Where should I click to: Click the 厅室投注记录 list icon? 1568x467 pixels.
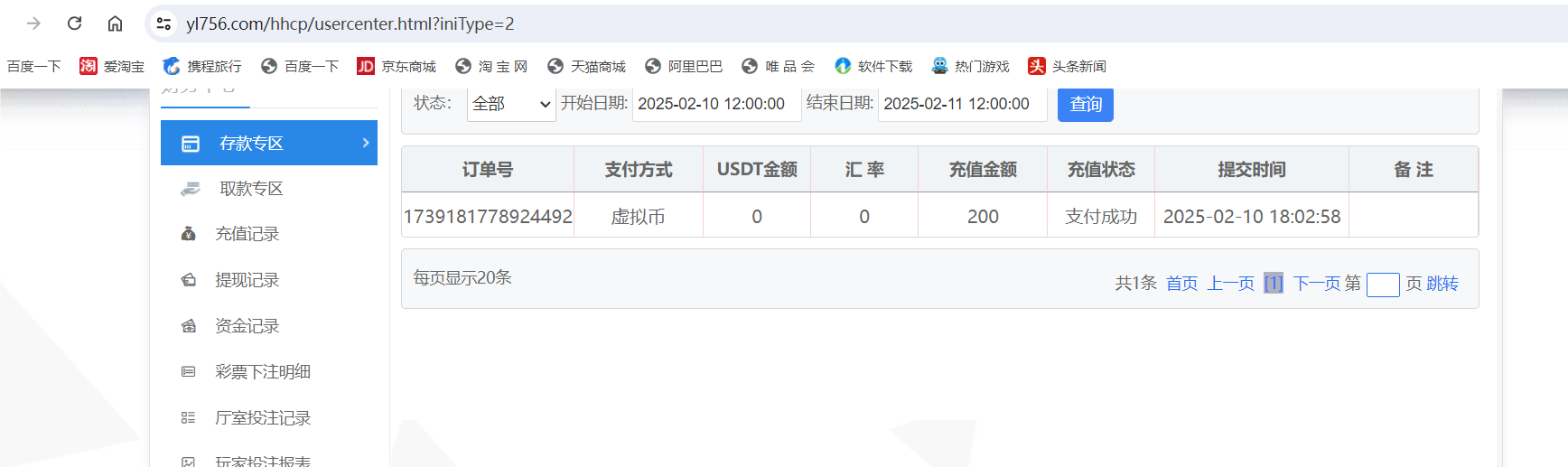[188, 417]
